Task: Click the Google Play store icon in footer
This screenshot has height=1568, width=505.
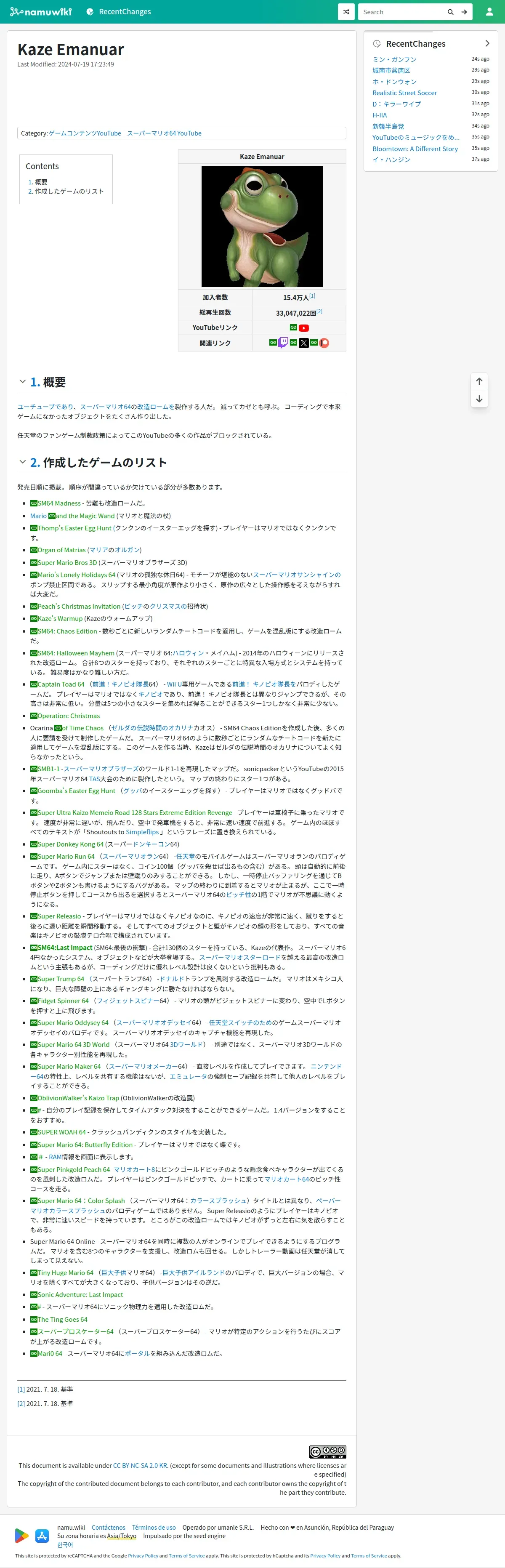Action: coord(22,1536)
